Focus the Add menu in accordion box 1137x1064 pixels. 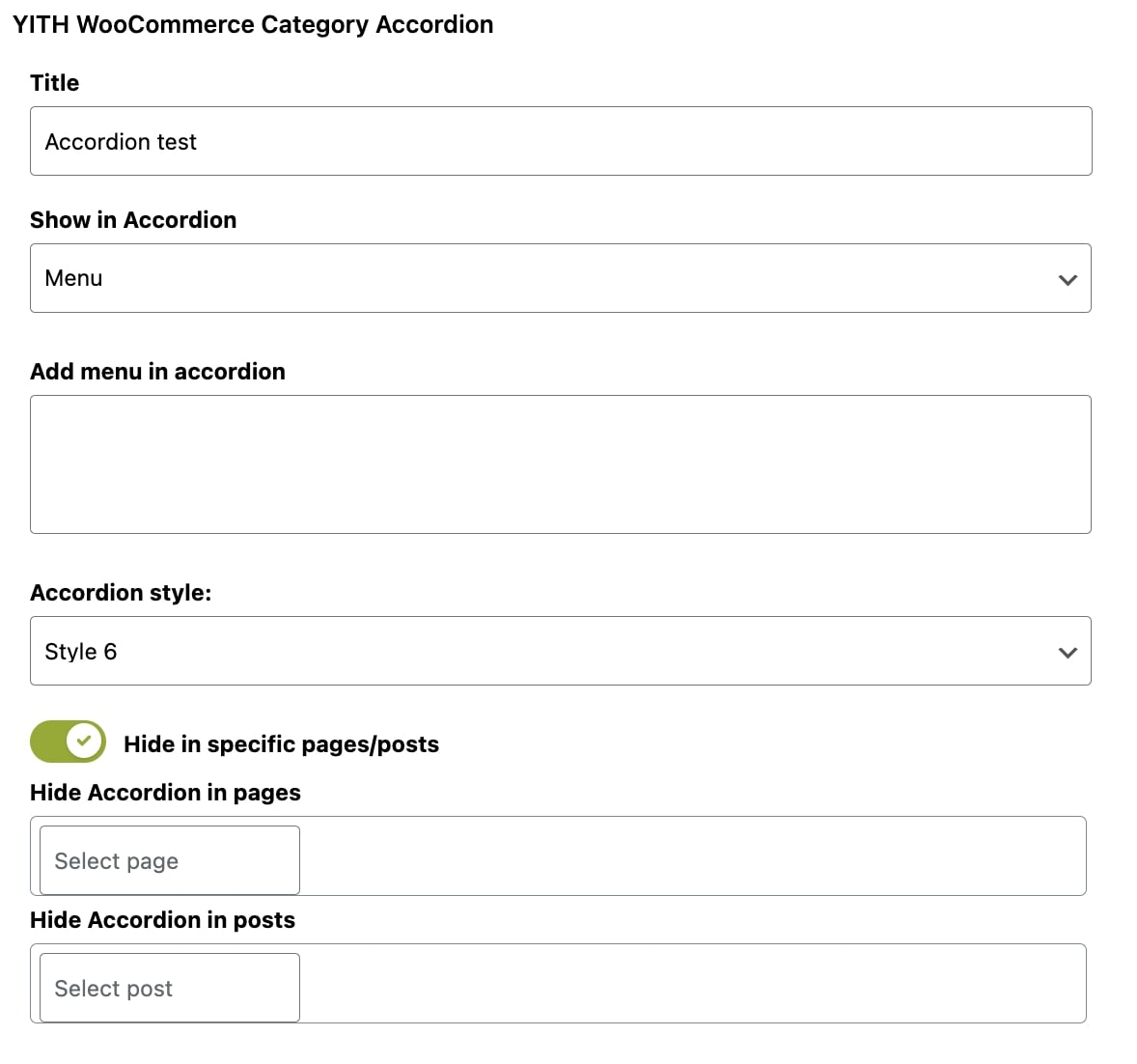(x=560, y=463)
